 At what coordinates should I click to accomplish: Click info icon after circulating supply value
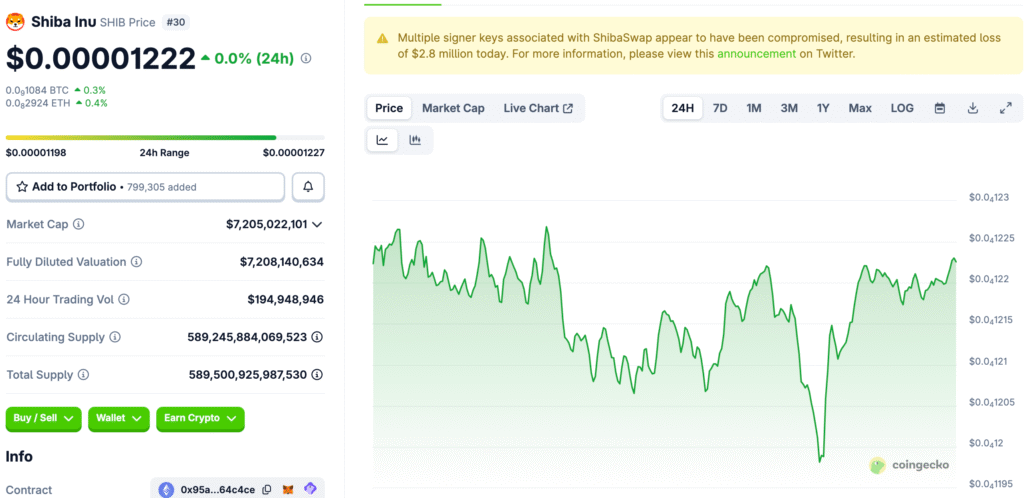(x=317, y=337)
